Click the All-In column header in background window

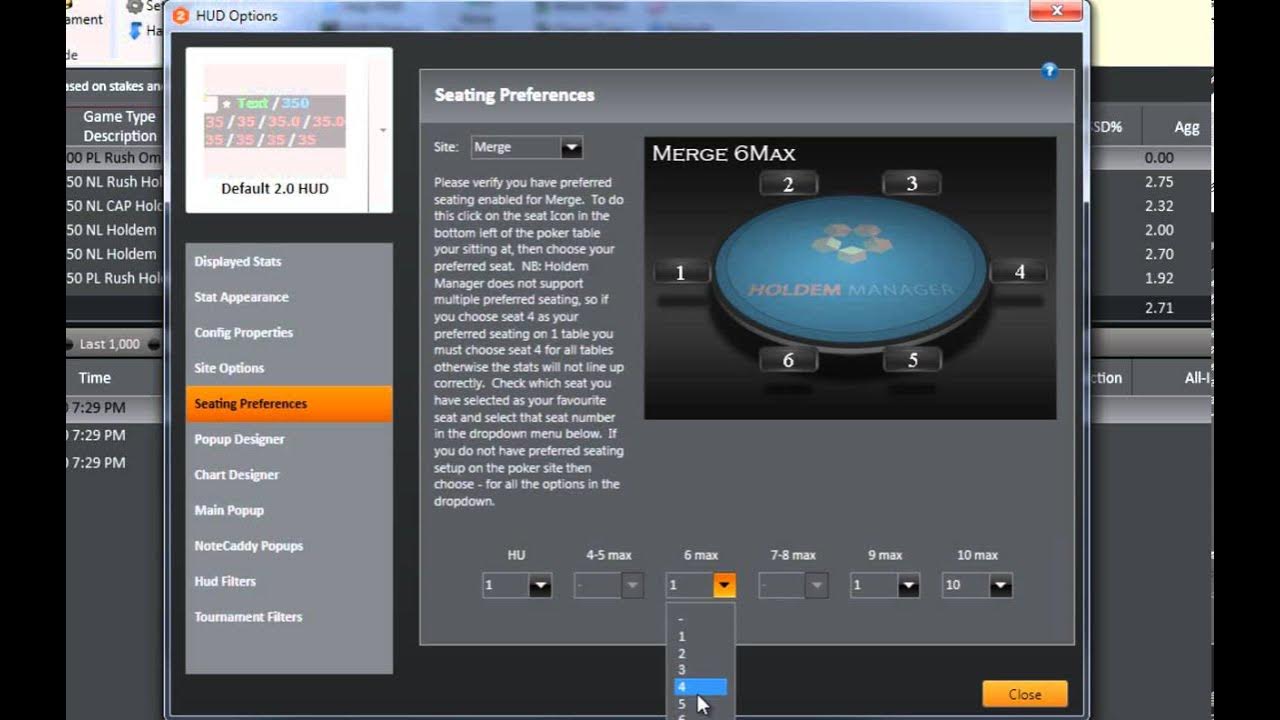[x=1198, y=378]
